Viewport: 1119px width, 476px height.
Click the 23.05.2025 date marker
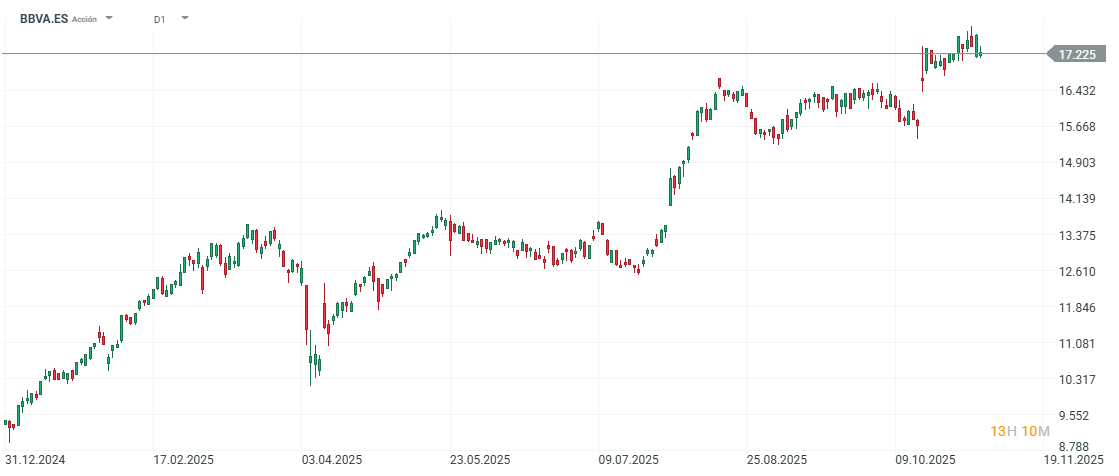click(480, 460)
